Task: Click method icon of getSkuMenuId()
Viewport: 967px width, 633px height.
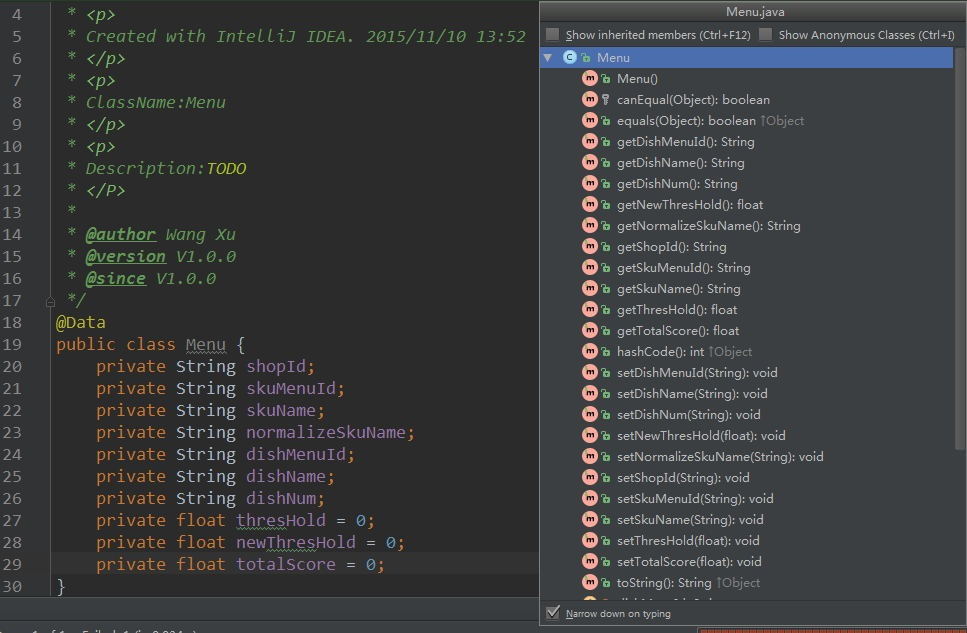Action: pyautogui.click(x=590, y=267)
